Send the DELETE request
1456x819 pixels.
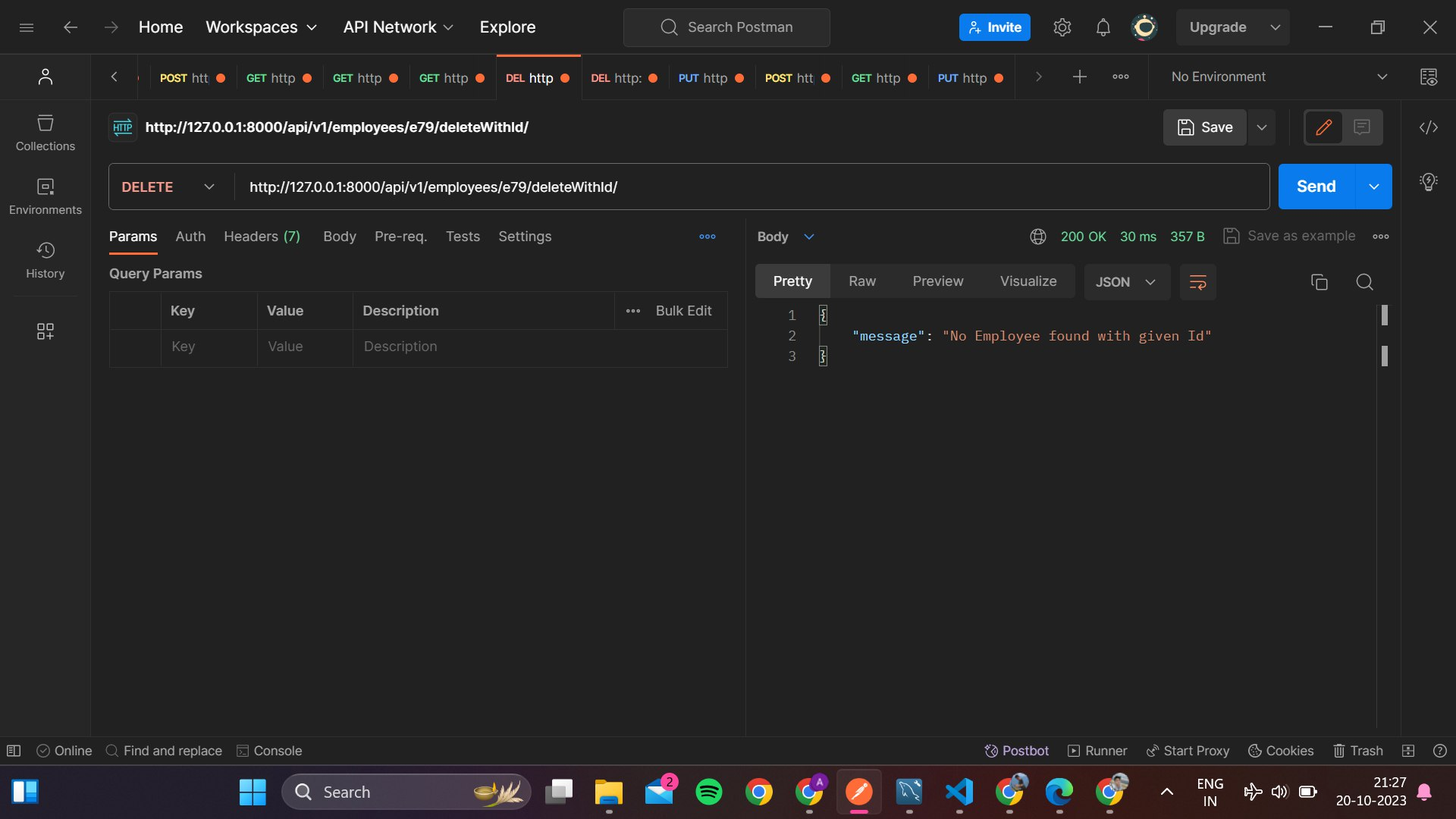[x=1315, y=186]
